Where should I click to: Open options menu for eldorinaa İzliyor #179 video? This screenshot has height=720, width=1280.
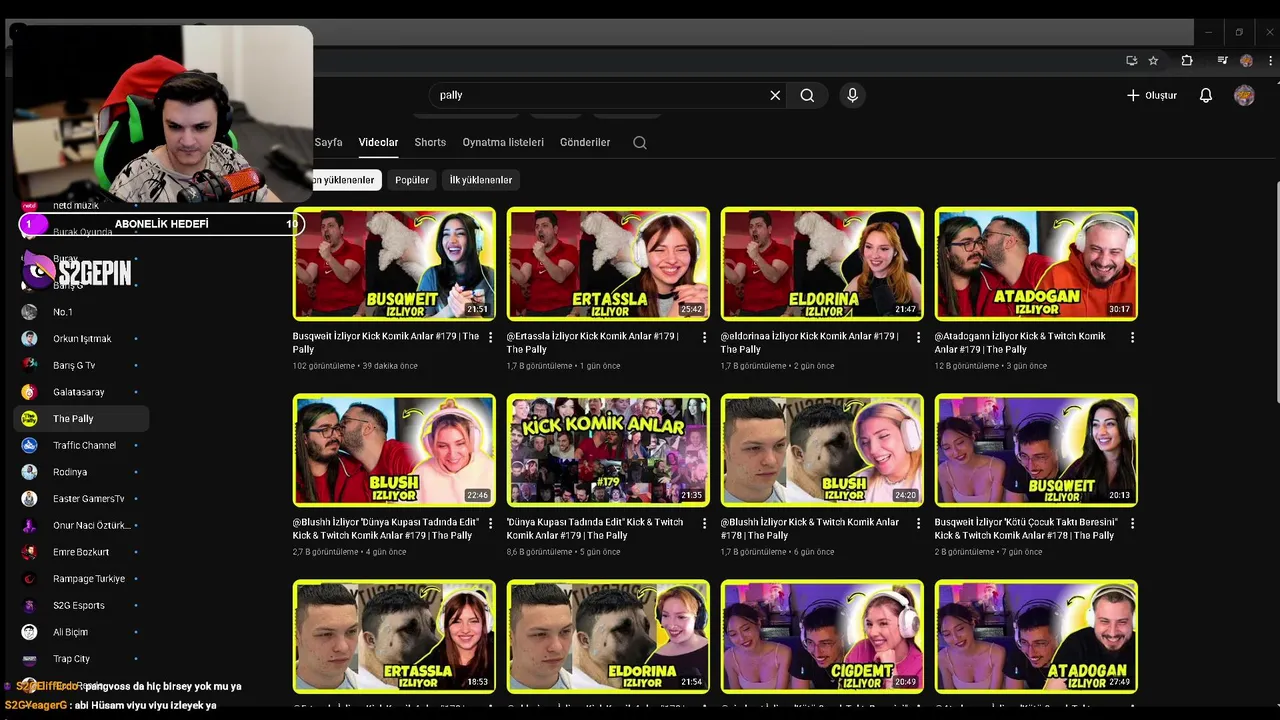[918, 338]
